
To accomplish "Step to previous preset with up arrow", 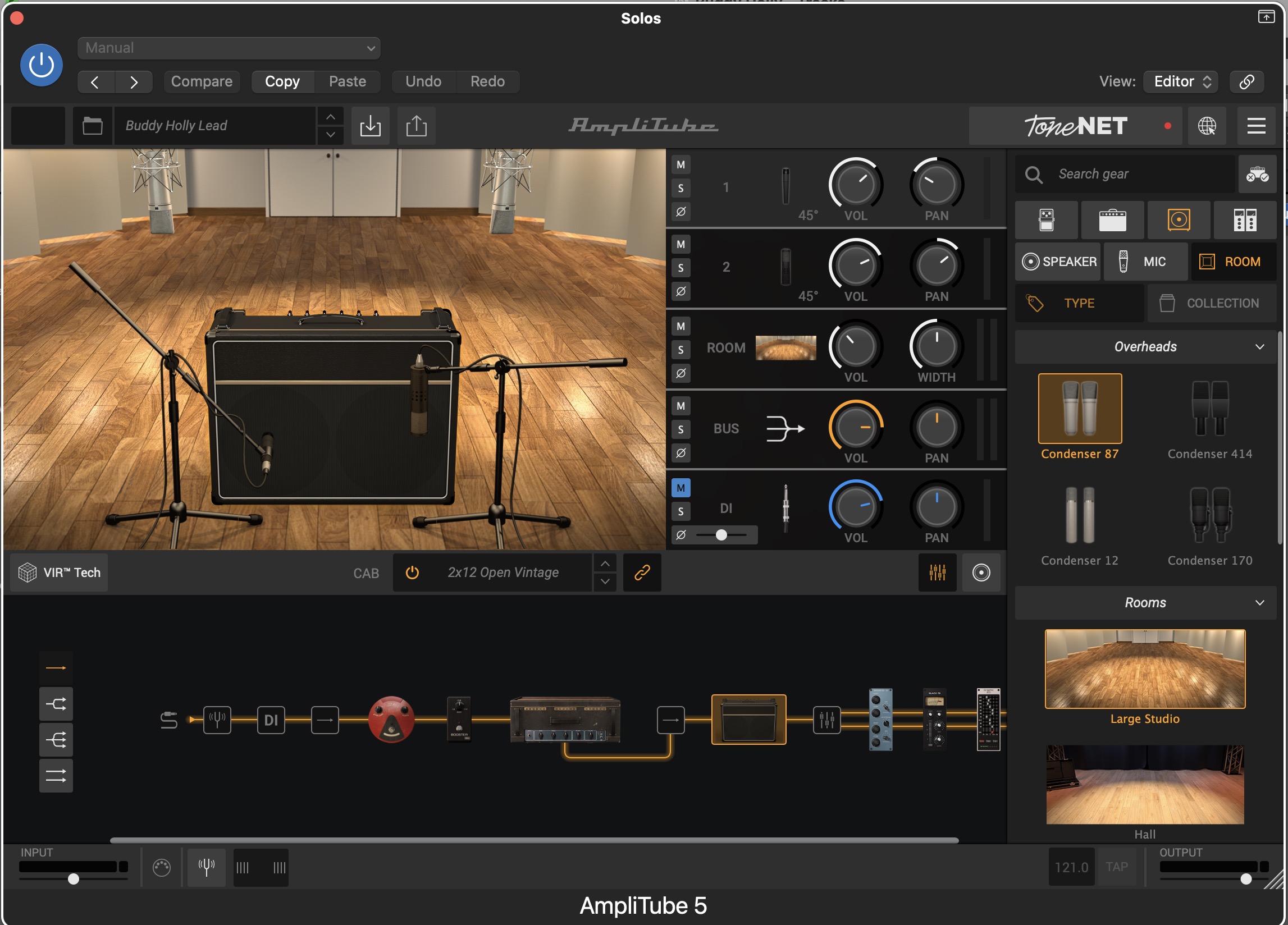I will point(331,116).
